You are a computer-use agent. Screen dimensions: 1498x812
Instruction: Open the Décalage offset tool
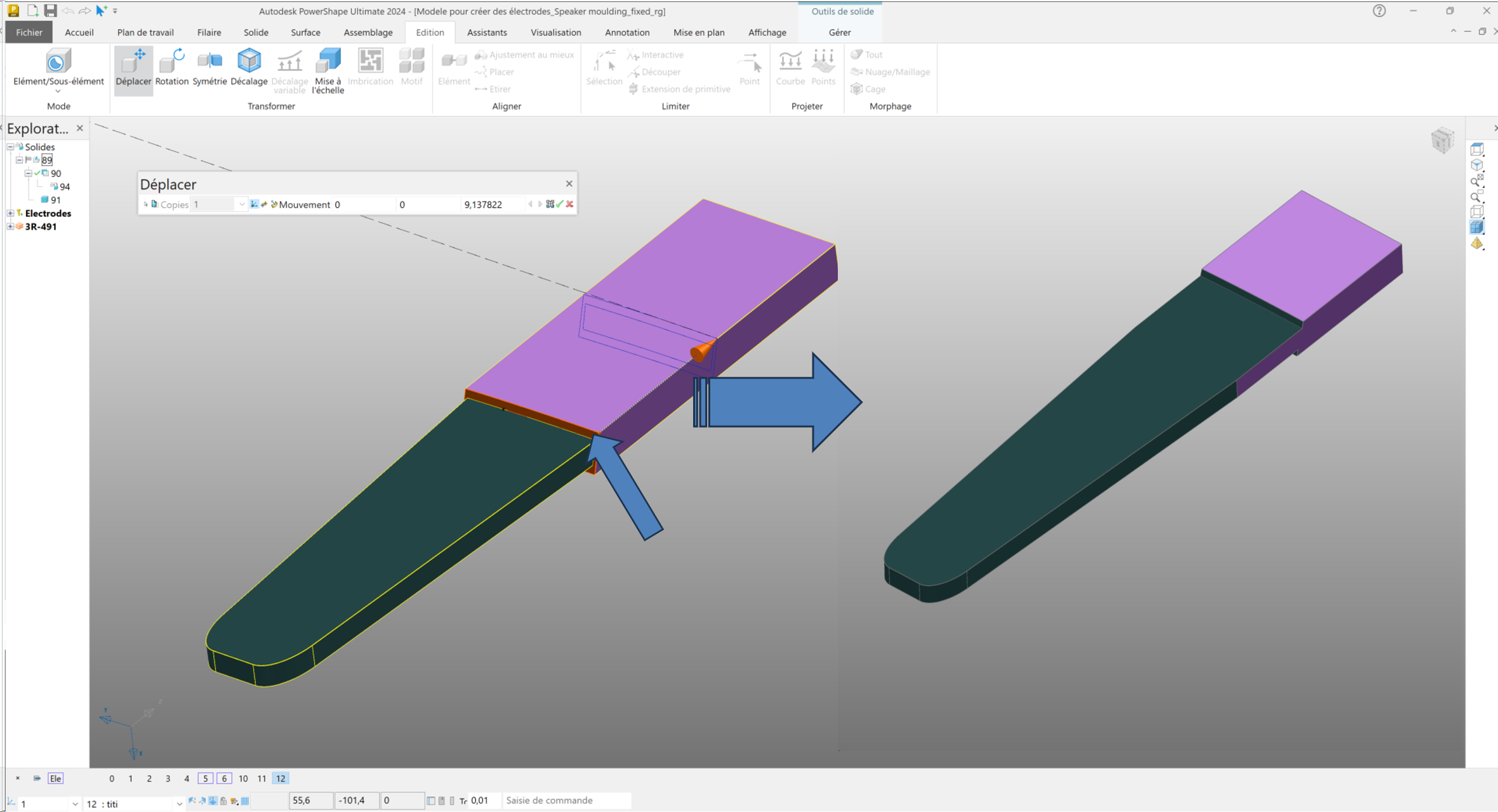pos(249,68)
